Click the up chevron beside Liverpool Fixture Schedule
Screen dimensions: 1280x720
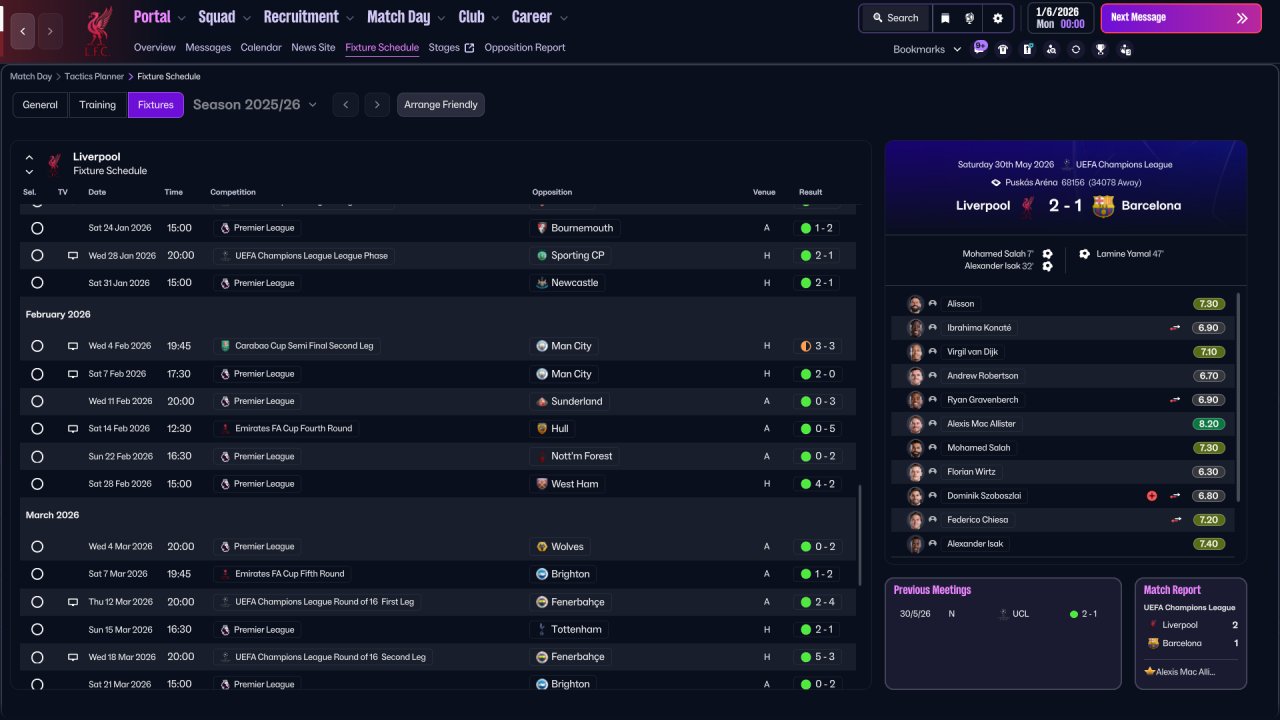(x=29, y=158)
